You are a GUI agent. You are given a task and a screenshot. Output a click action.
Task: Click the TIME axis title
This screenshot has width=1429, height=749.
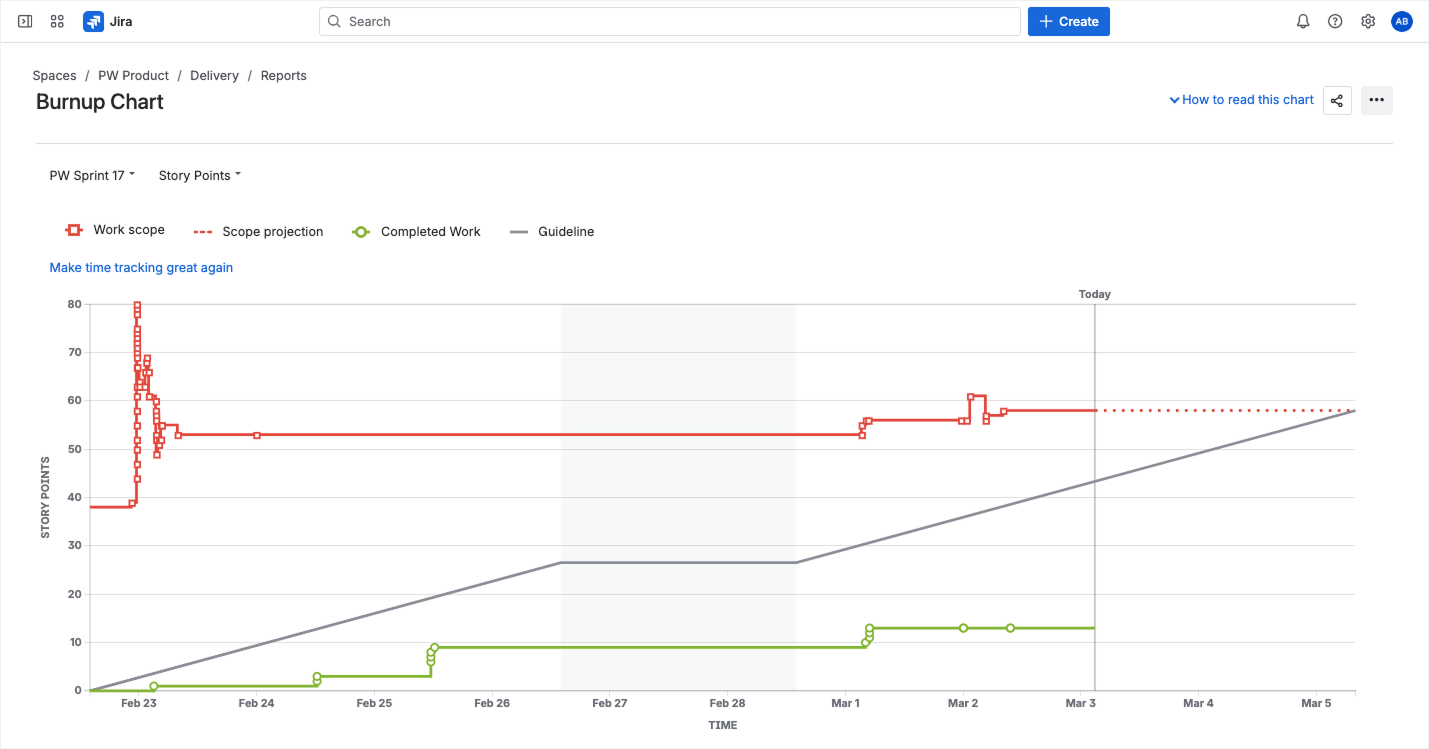(x=722, y=725)
